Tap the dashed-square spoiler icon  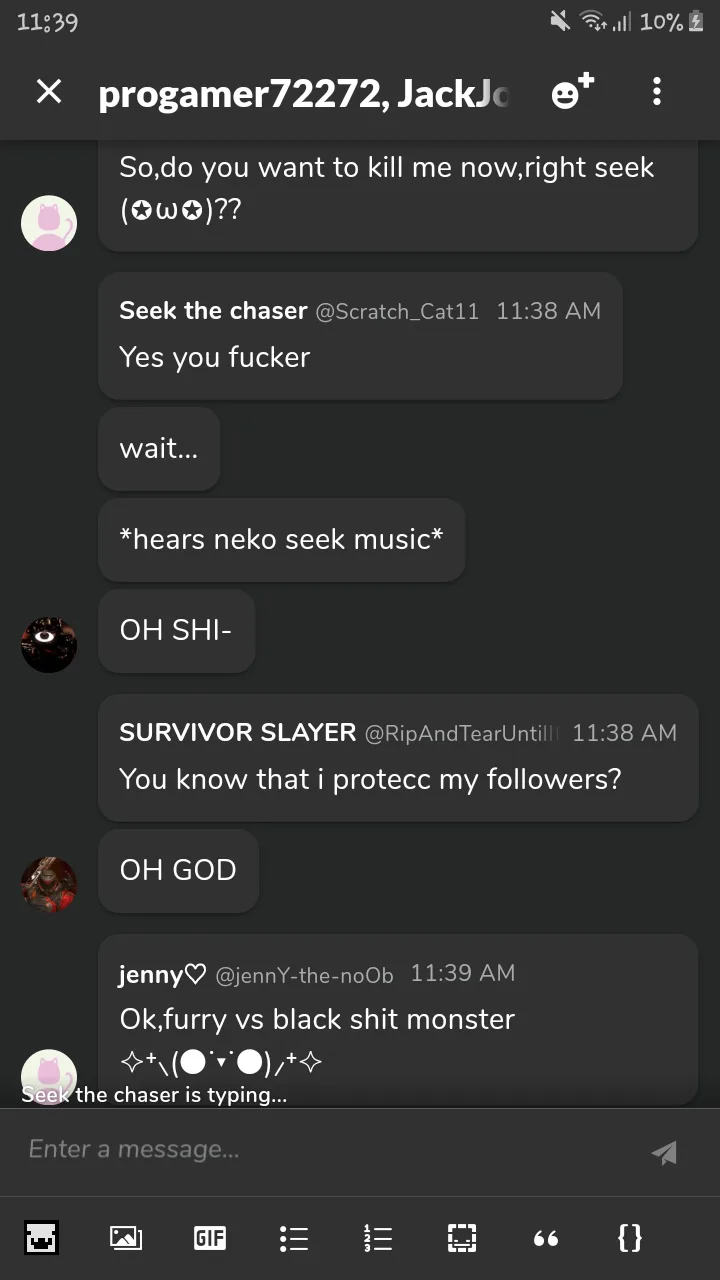(461, 1238)
